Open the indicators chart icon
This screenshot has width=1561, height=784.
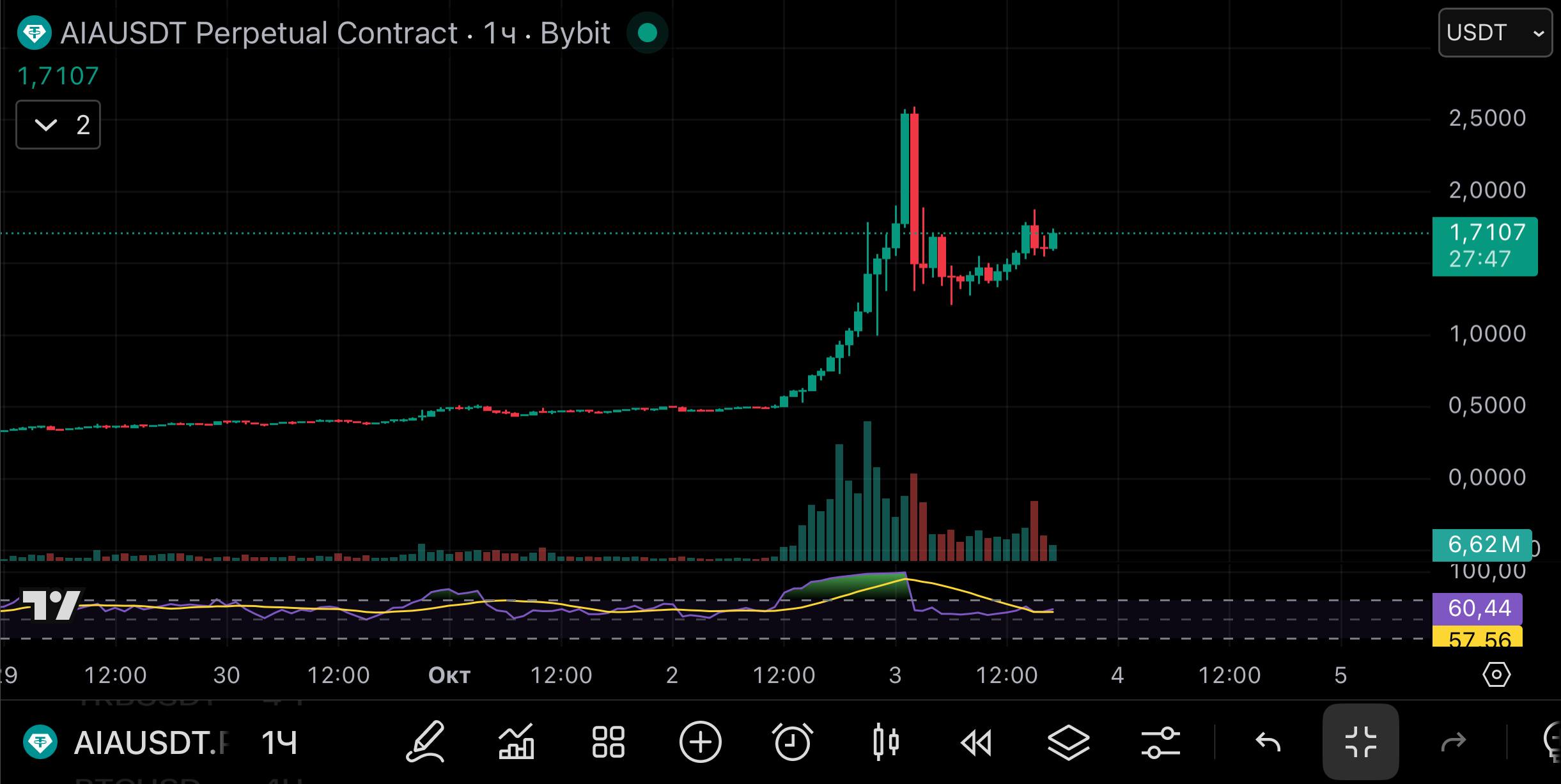(x=516, y=742)
